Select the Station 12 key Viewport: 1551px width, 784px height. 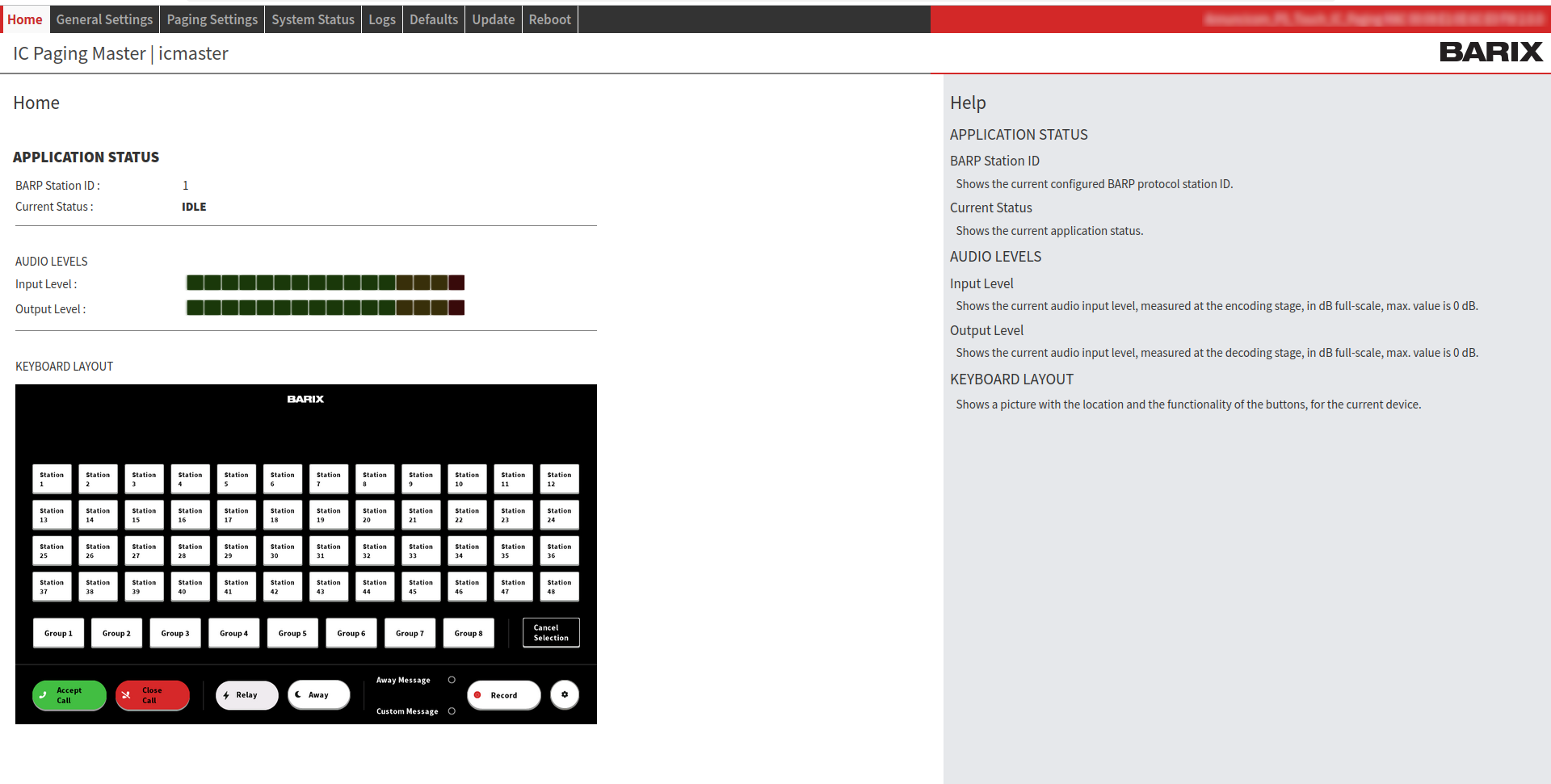(559, 480)
